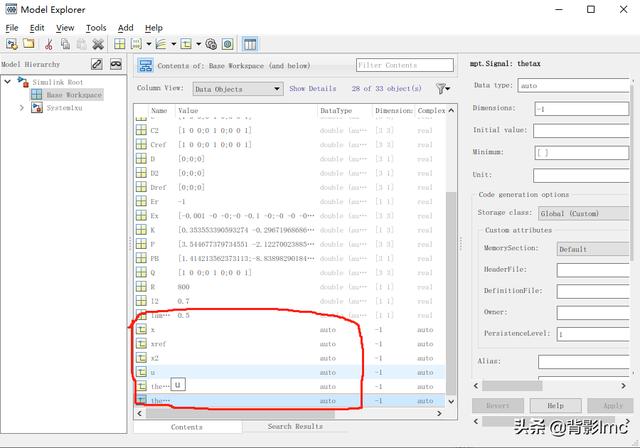This screenshot has width=640, height=448.
Task: Click the Add Simulink Signal icon in toolbar
Action: (x=161, y=44)
